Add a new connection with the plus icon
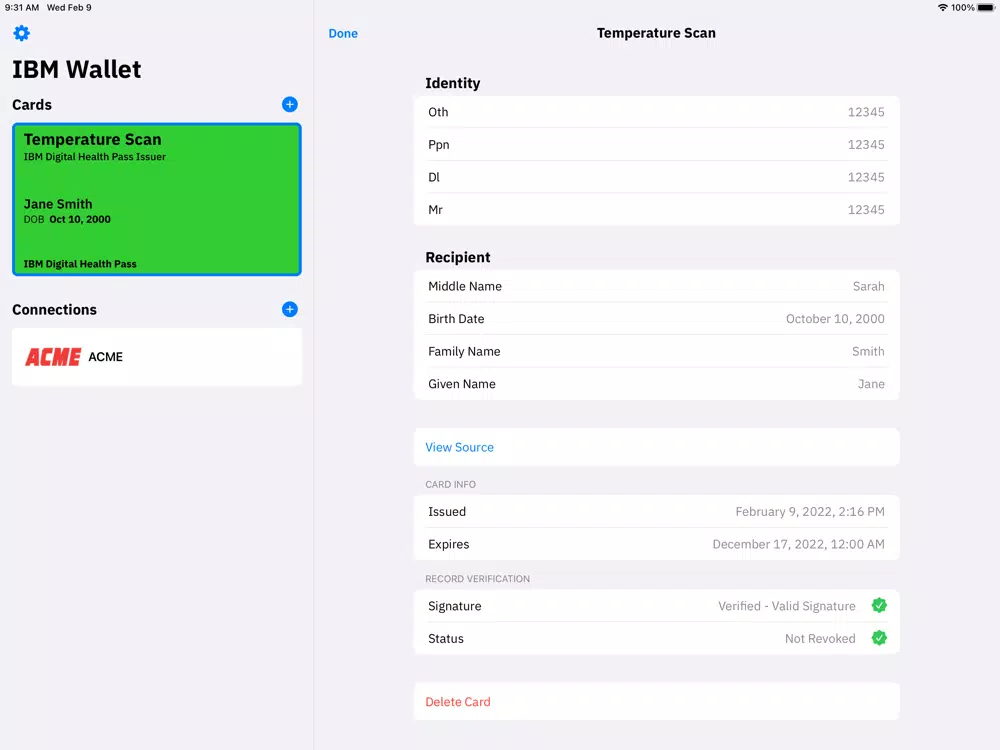The image size is (1000, 750). (x=290, y=309)
